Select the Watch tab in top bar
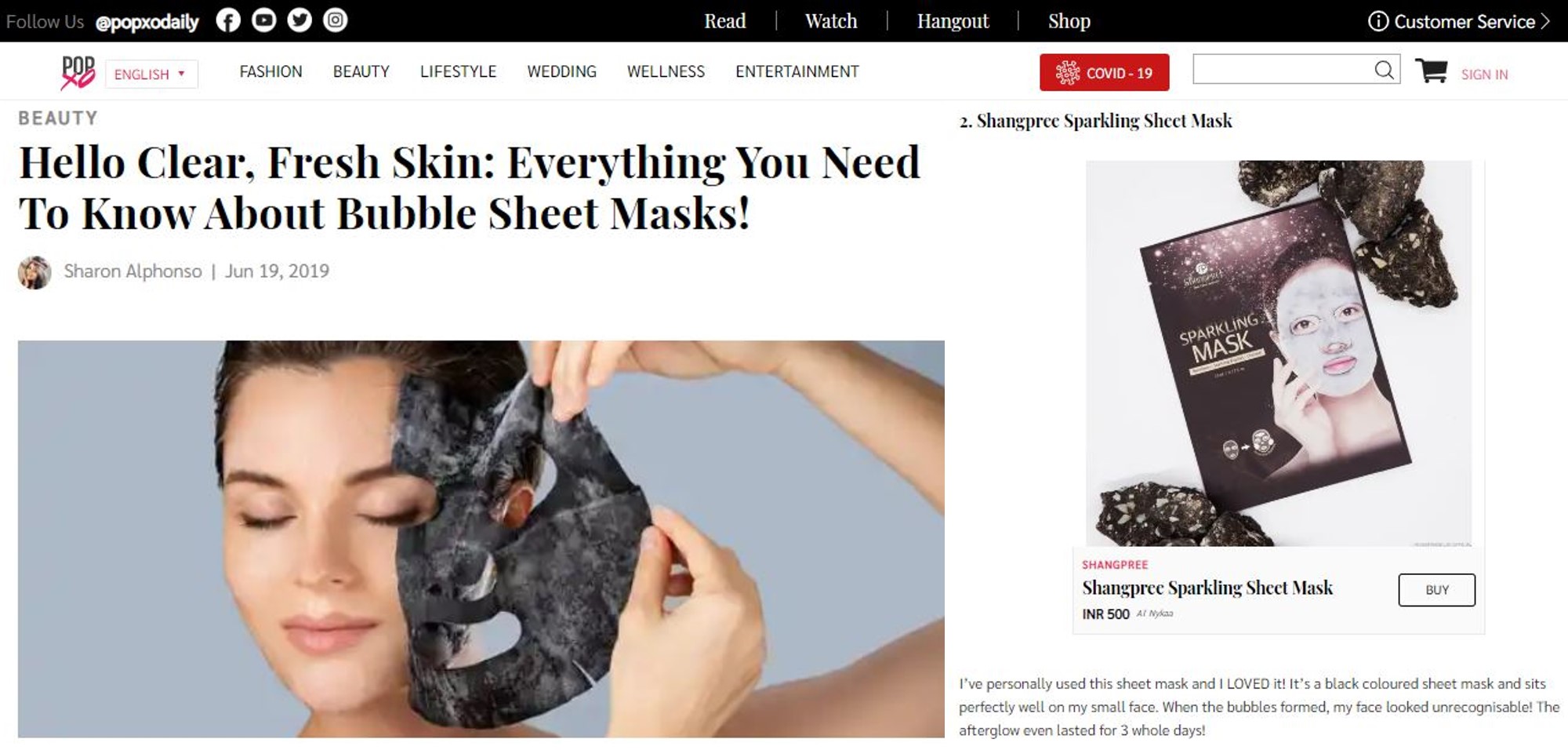The width and height of the screenshot is (1568, 750). [x=831, y=21]
